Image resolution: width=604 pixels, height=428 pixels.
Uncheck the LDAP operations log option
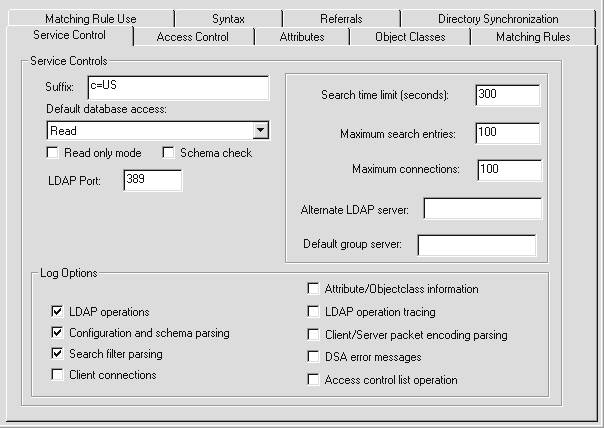point(57,312)
